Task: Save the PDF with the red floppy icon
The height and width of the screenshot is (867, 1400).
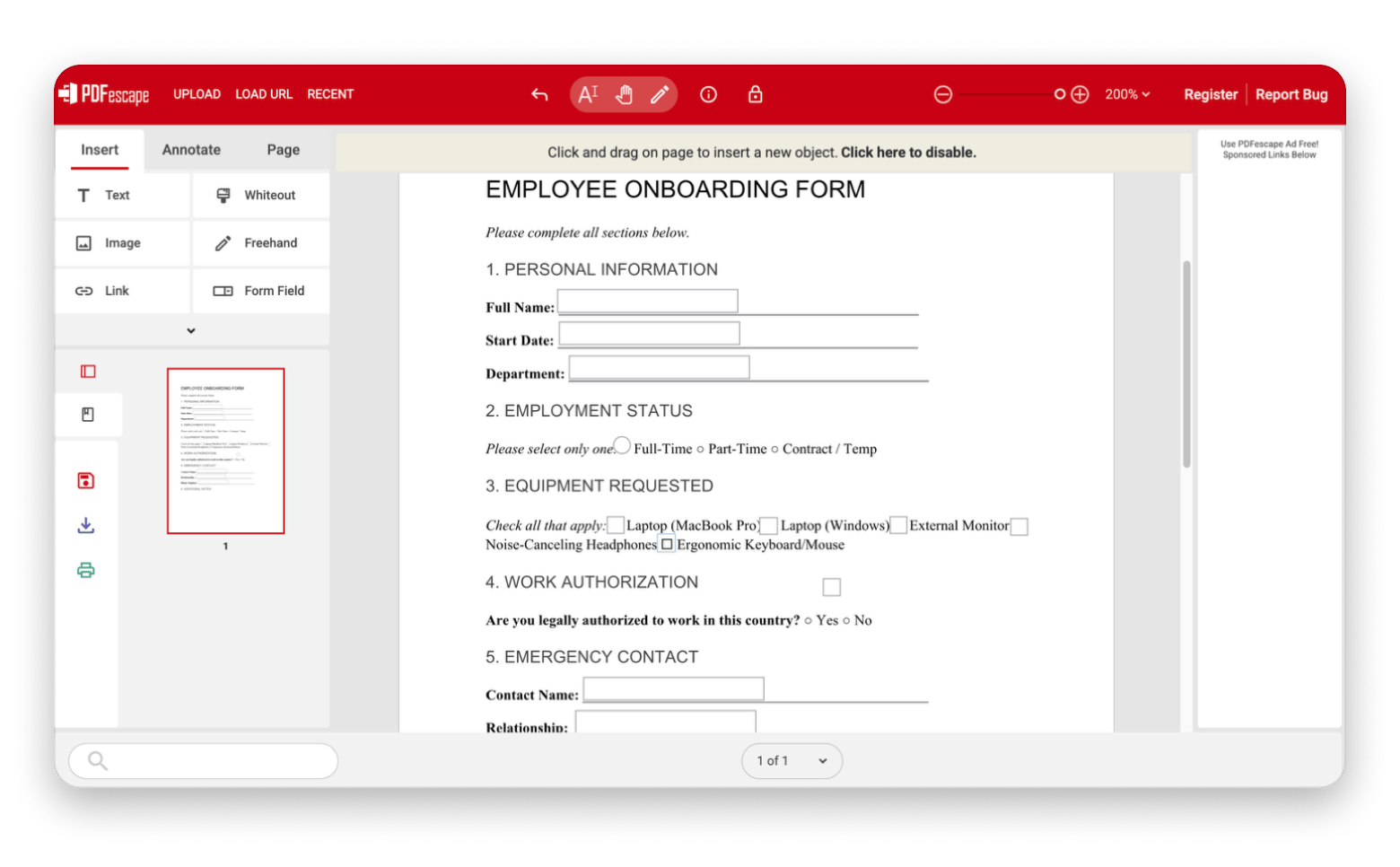Action: (85, 480)
